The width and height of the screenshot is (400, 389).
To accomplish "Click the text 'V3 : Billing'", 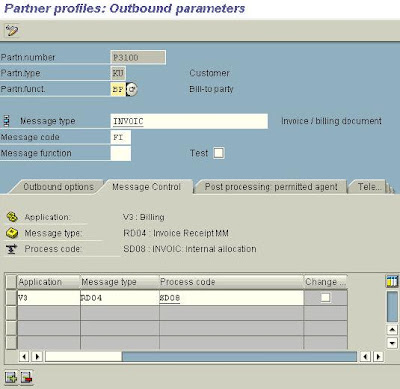I will click(x=144, y=217).
